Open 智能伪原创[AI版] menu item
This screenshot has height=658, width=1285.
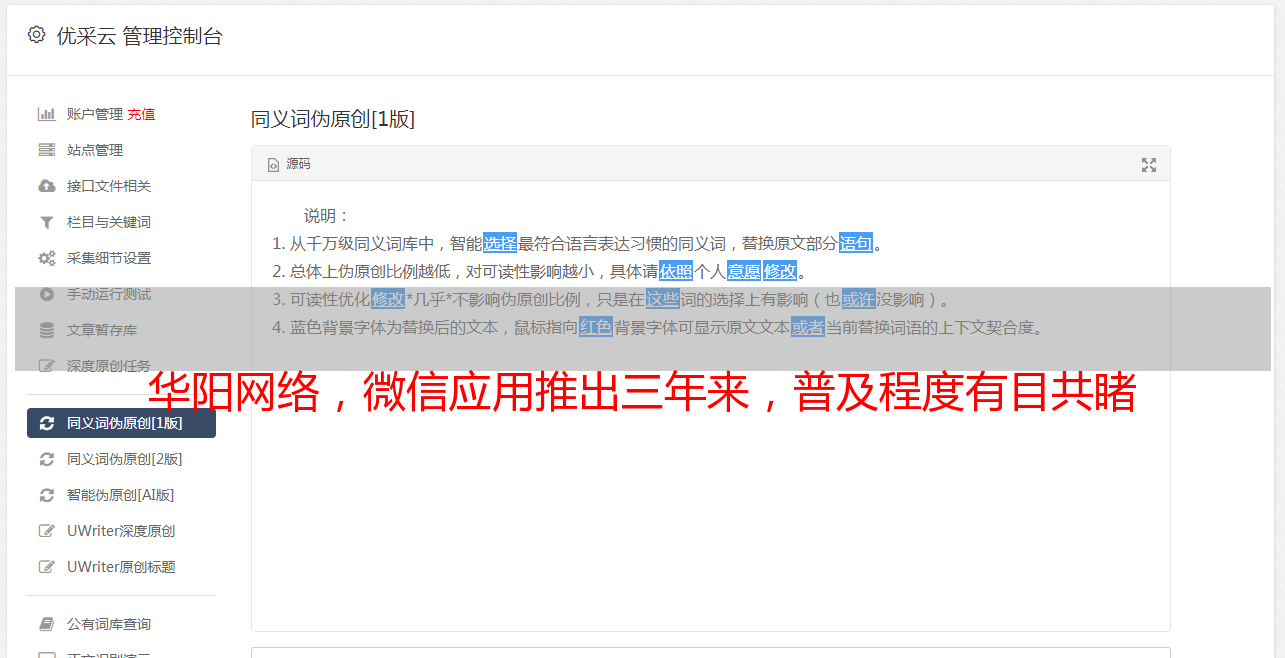tap(121, 495)
